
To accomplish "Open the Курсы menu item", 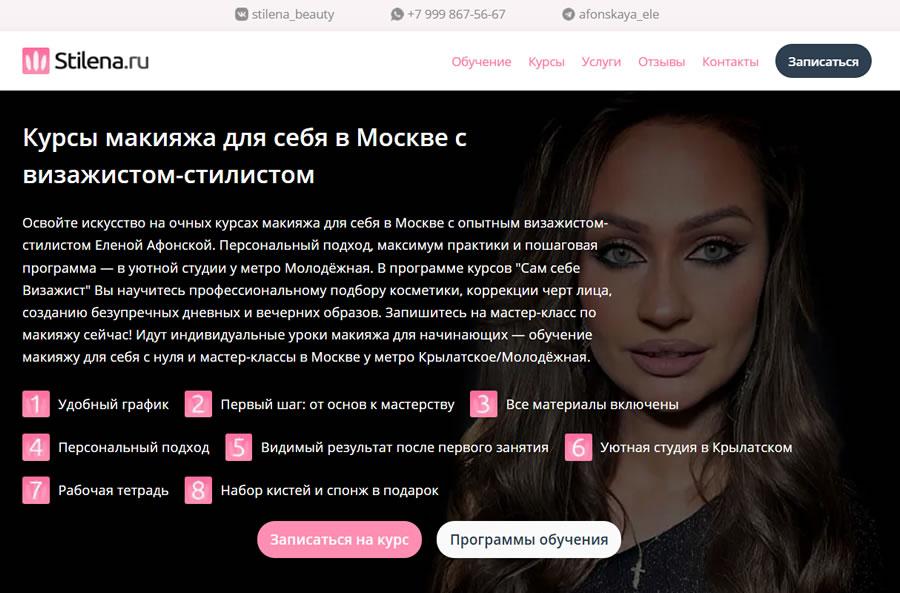I will tap(546, 61).
